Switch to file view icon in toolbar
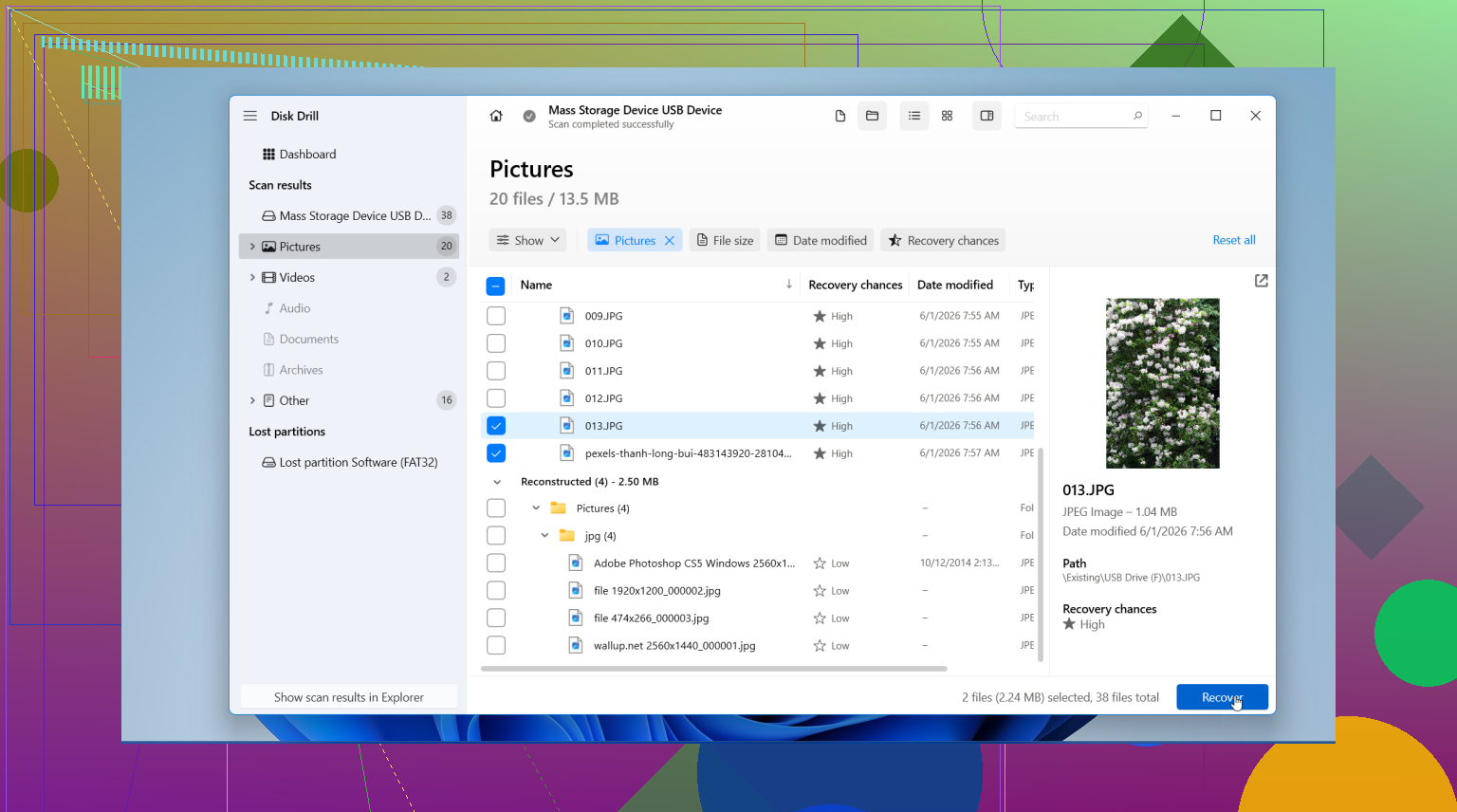 tap(839, 116)
